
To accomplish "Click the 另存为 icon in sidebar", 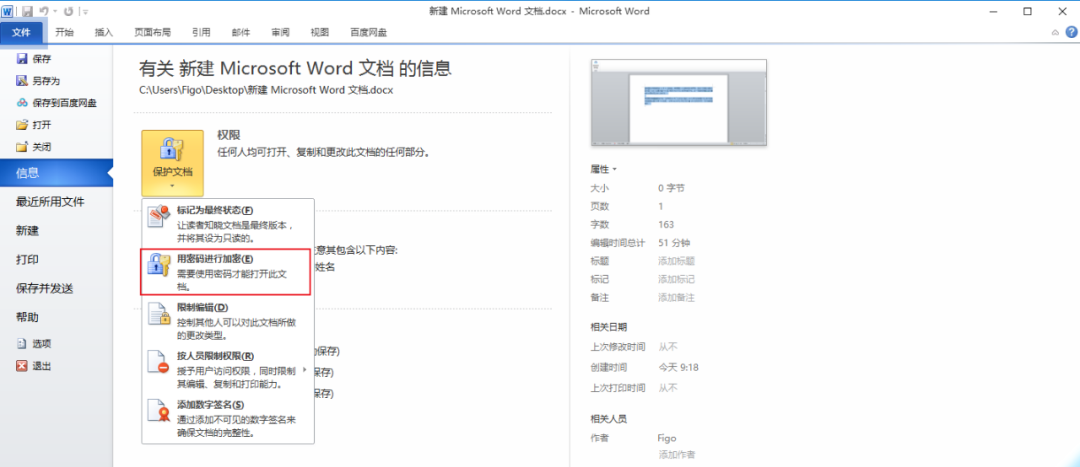I will pyautogui.click(x=22, y=81).
